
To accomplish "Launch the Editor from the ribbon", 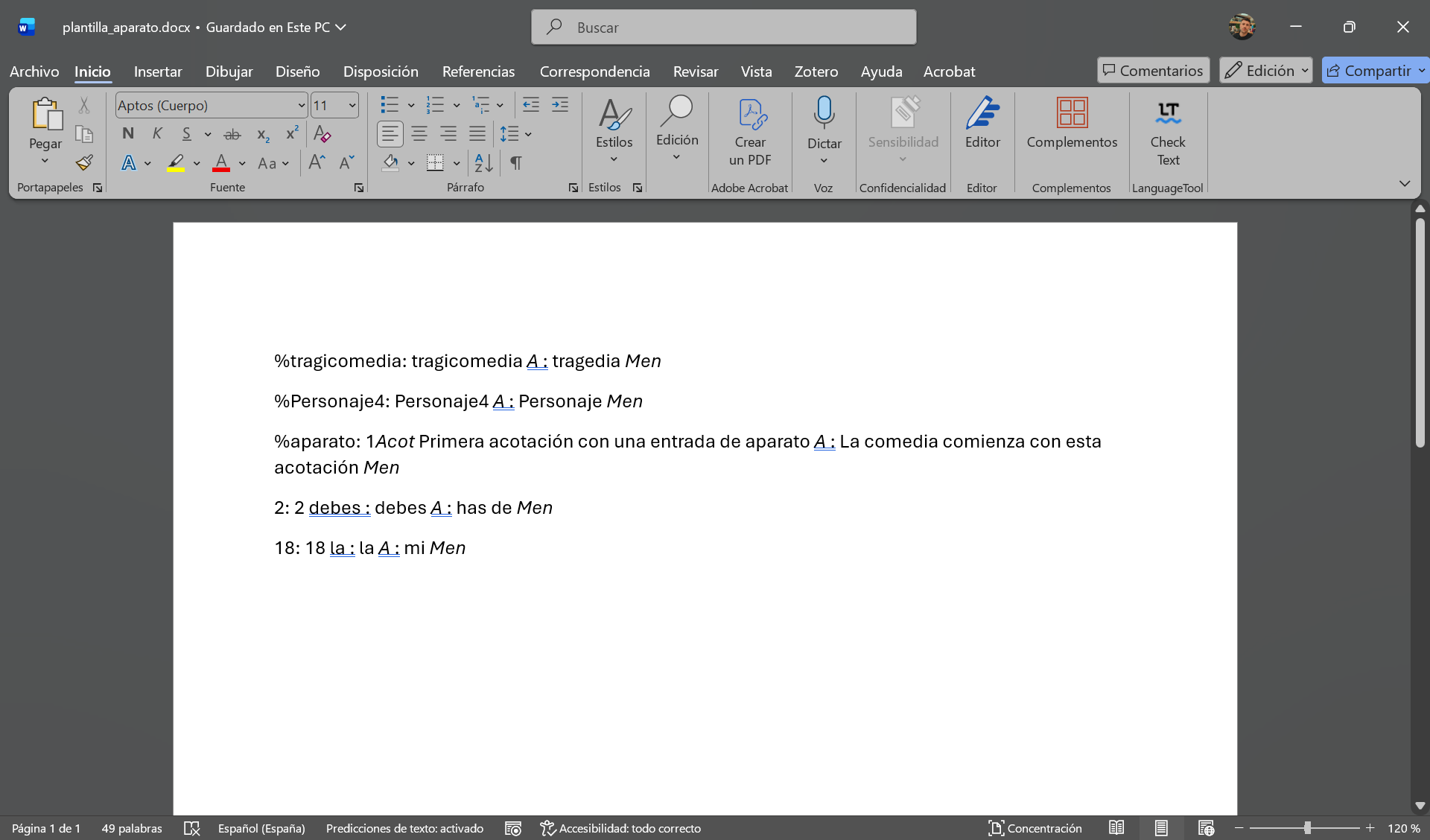I will [x=982, y=127].
